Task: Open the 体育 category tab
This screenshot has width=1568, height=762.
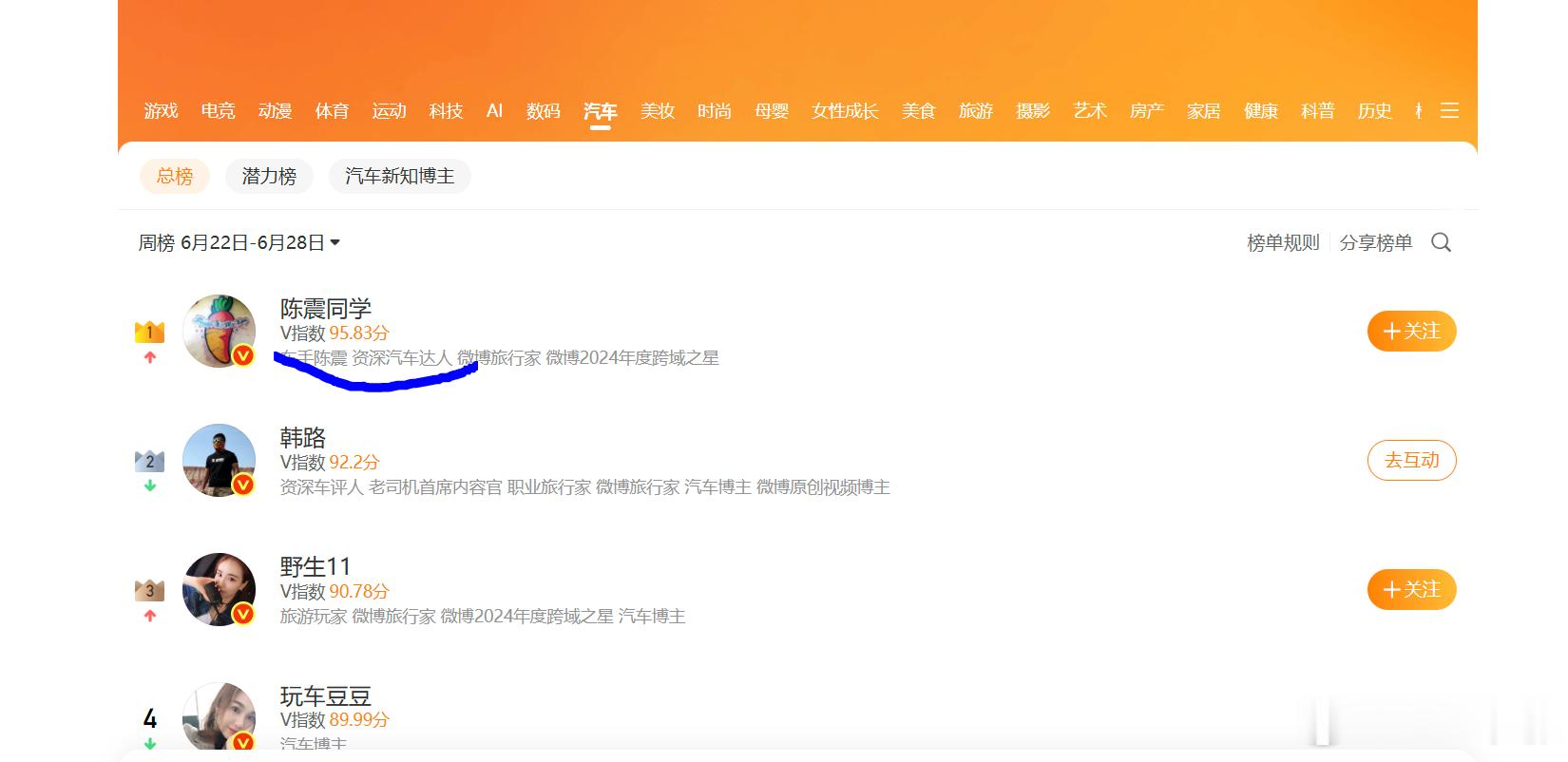Action: click(333, 111)
